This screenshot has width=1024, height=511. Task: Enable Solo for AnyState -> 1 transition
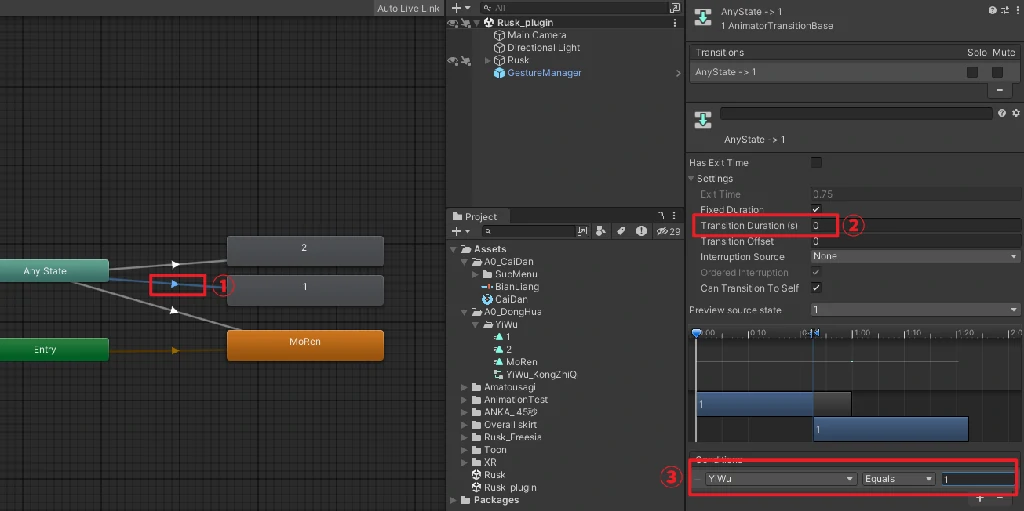[x=972, y=72]
